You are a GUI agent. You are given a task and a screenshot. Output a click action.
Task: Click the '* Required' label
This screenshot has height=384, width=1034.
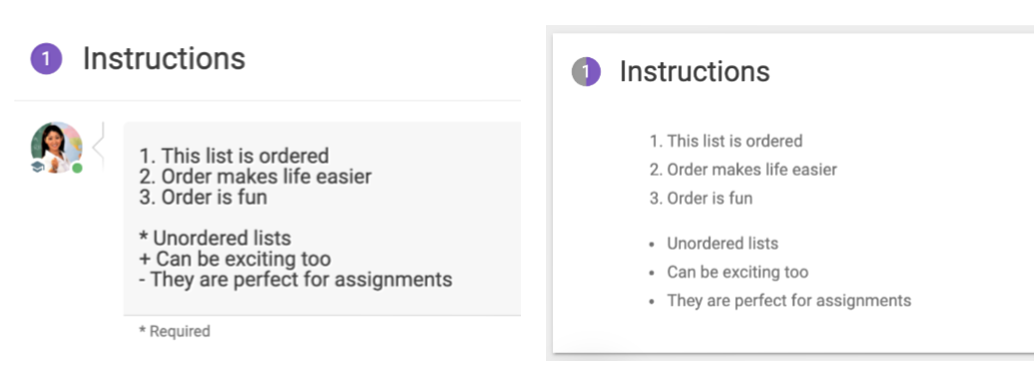[x=175, y=331]
